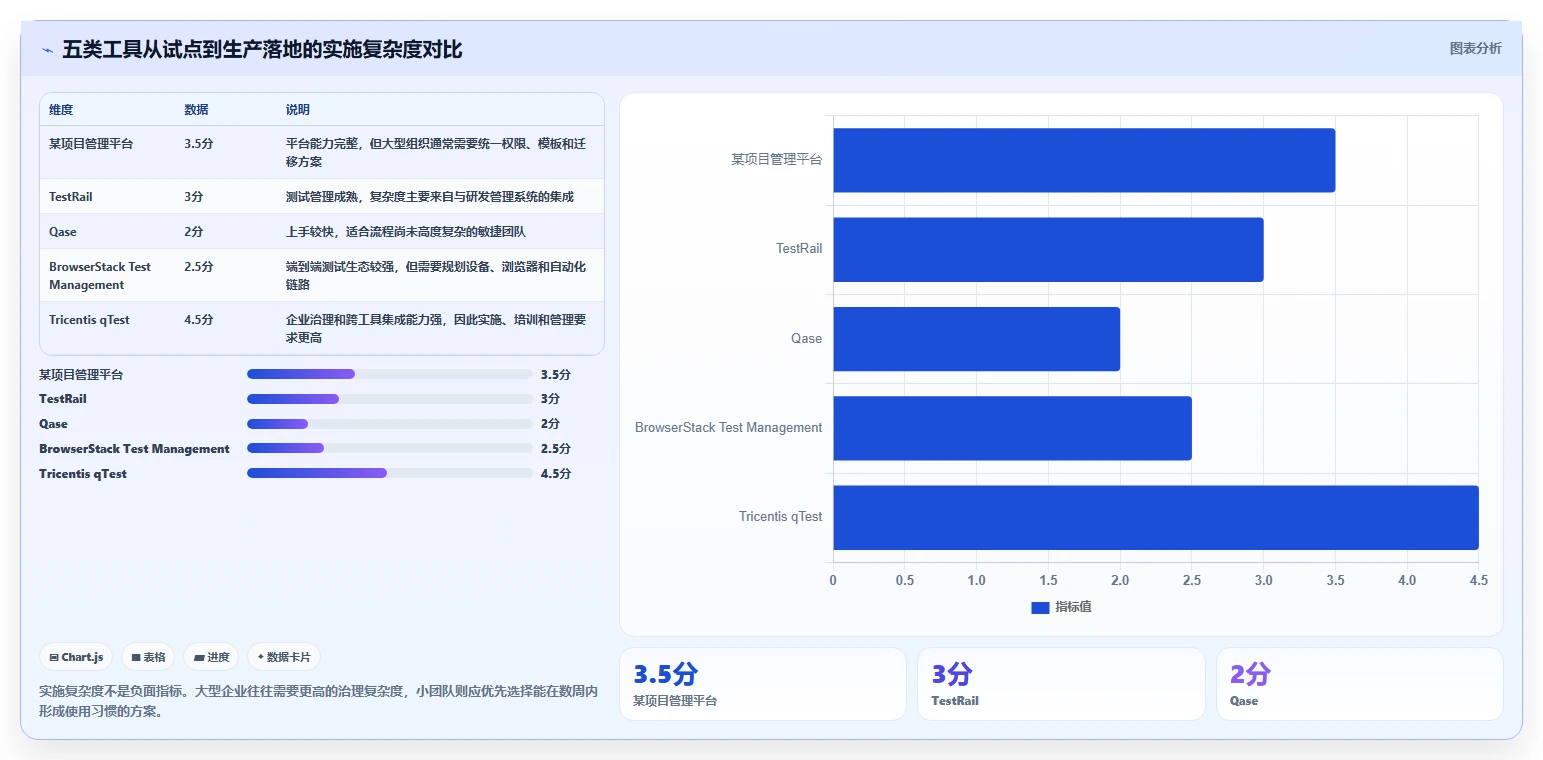Select the 说明 column header
The height and width of the screenshot is (760, 1543).
[x=297, y=110]
